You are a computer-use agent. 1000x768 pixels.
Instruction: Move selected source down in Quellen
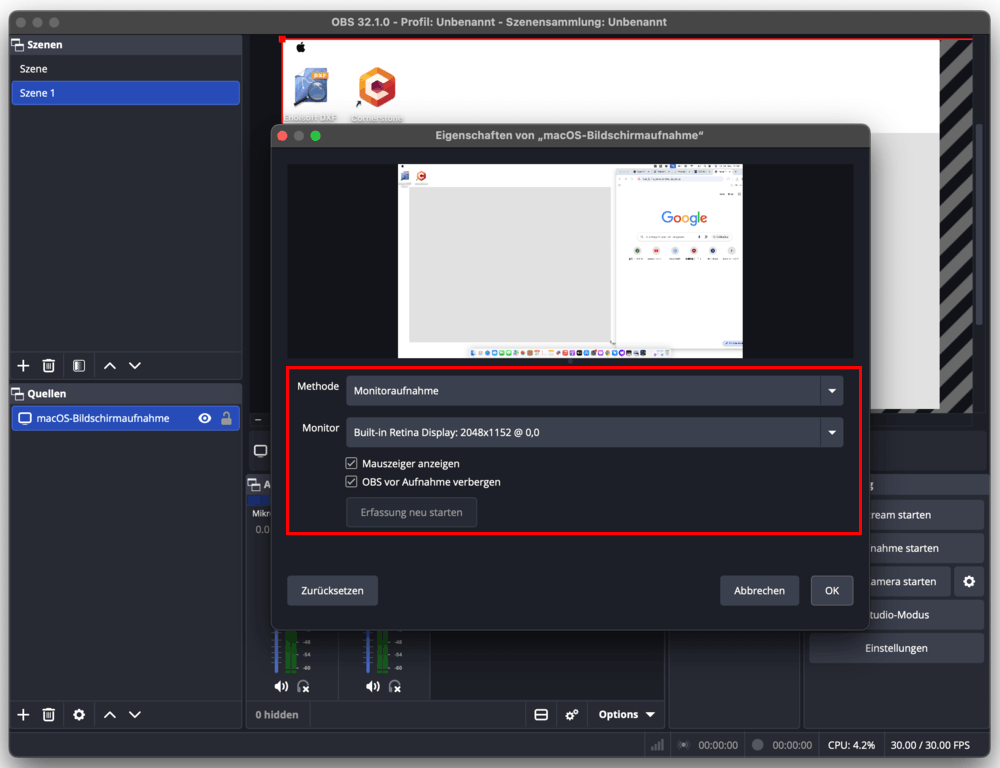[135, 715]
